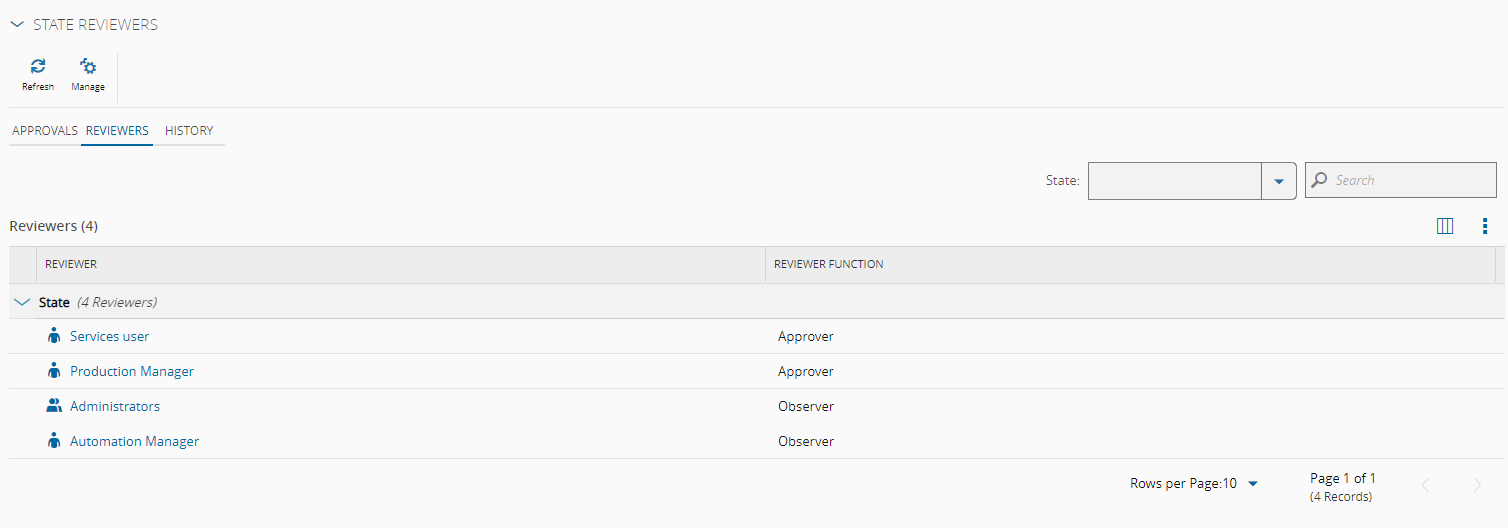Open the column chooser icon
Image resolution: width=1508 pixels, height=528 pixels.
[1444, 226]
